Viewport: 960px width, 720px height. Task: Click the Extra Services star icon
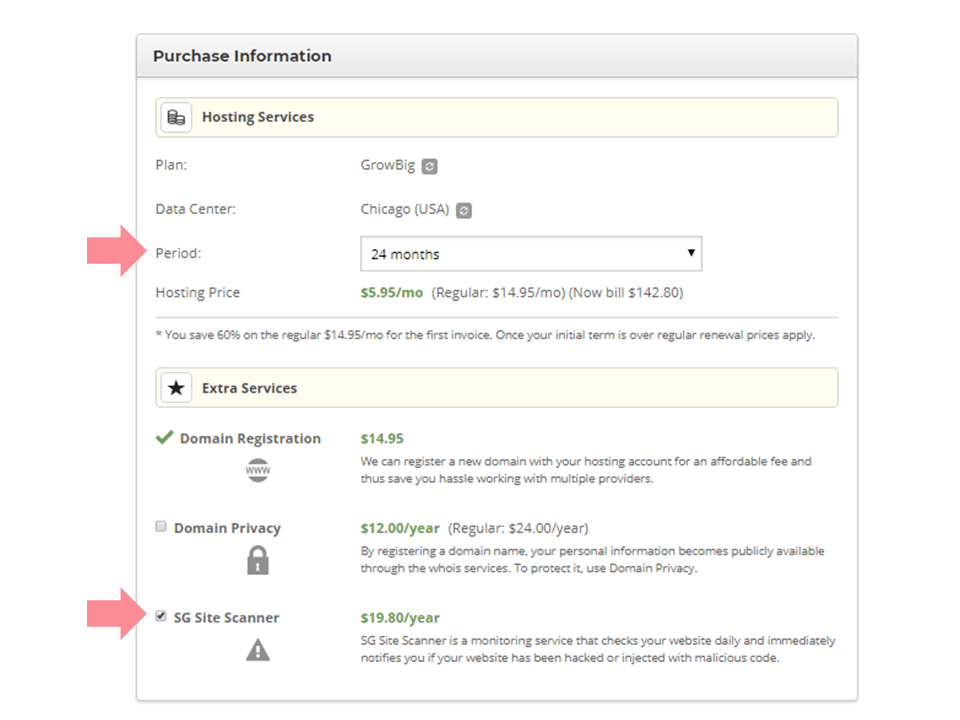(x=176, y=388)
